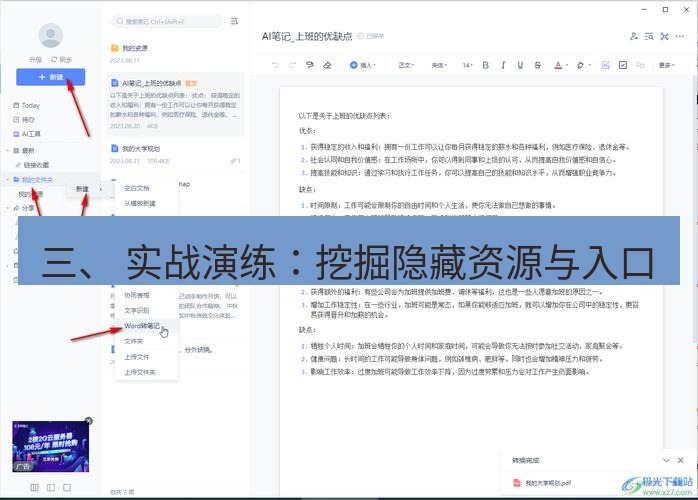Toggle underline formatting

click(520, 65)
